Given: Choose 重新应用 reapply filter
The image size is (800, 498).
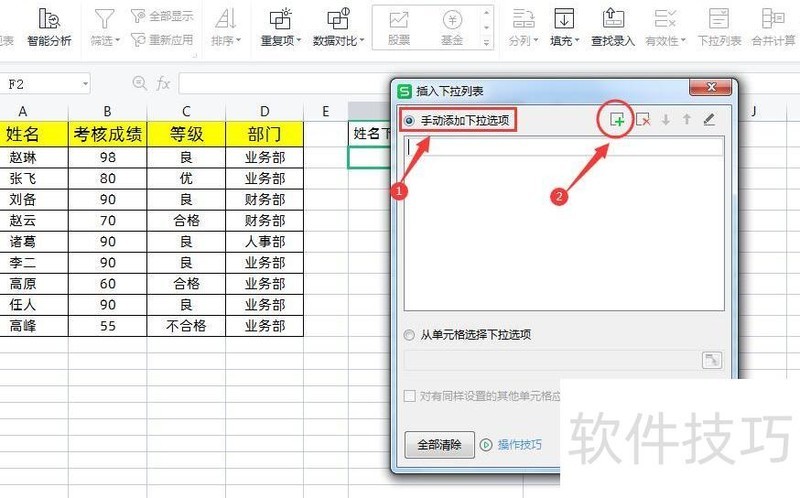Looking at the screenshot, I should pyautogui.click(x=162, y=39).
